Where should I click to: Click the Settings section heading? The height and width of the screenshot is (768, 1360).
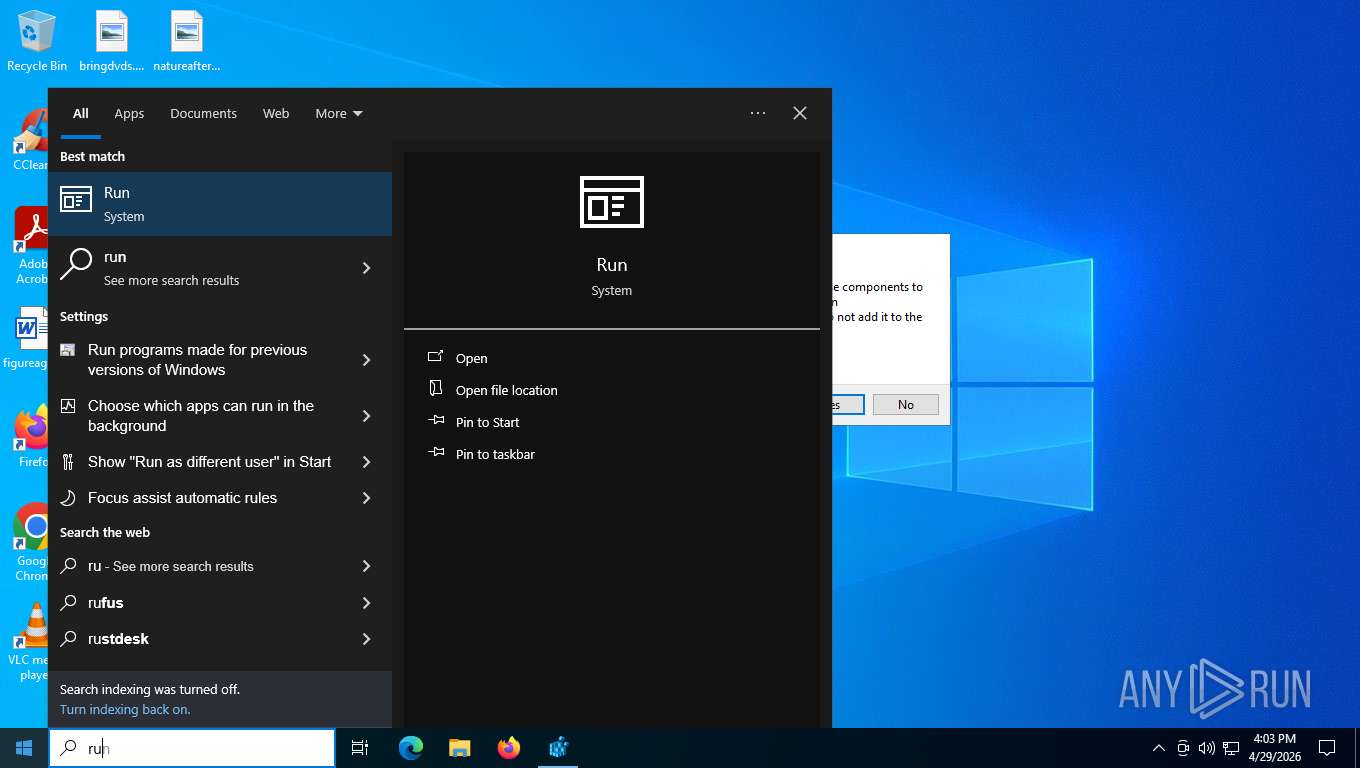click(x=84, y=316)
